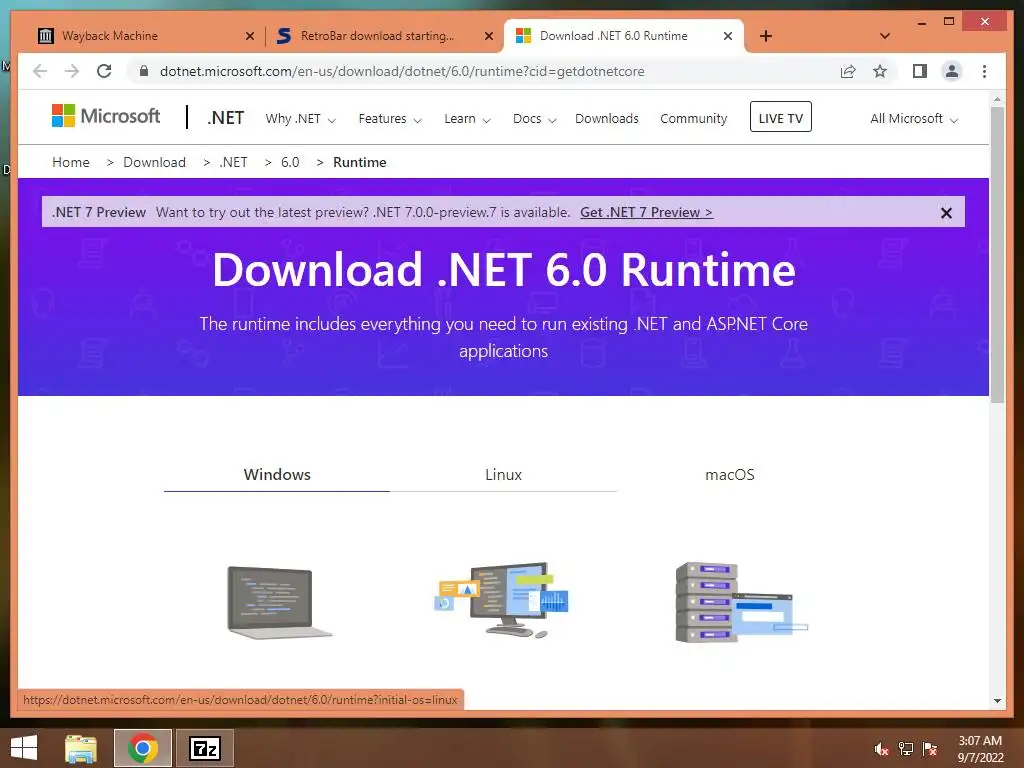Open 7-Zip from the taskbar
The height and width of the screenshot is (768, 1024).
(205, 748)
